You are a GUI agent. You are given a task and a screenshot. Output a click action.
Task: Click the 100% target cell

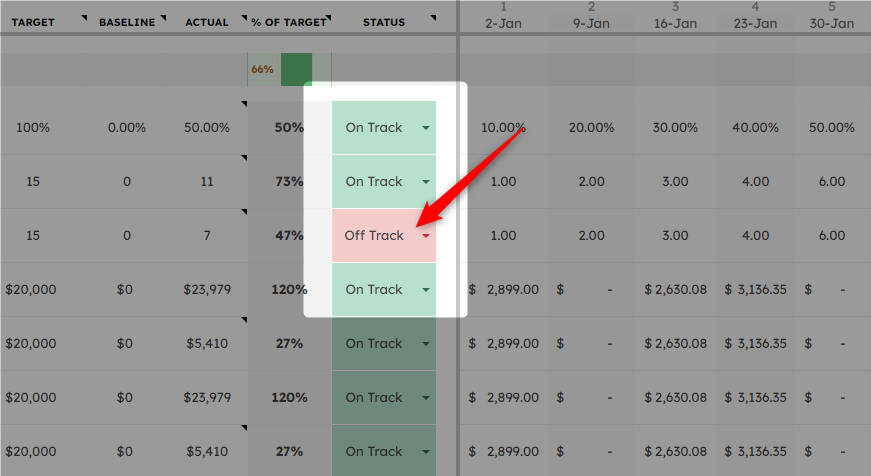(33, 128)
